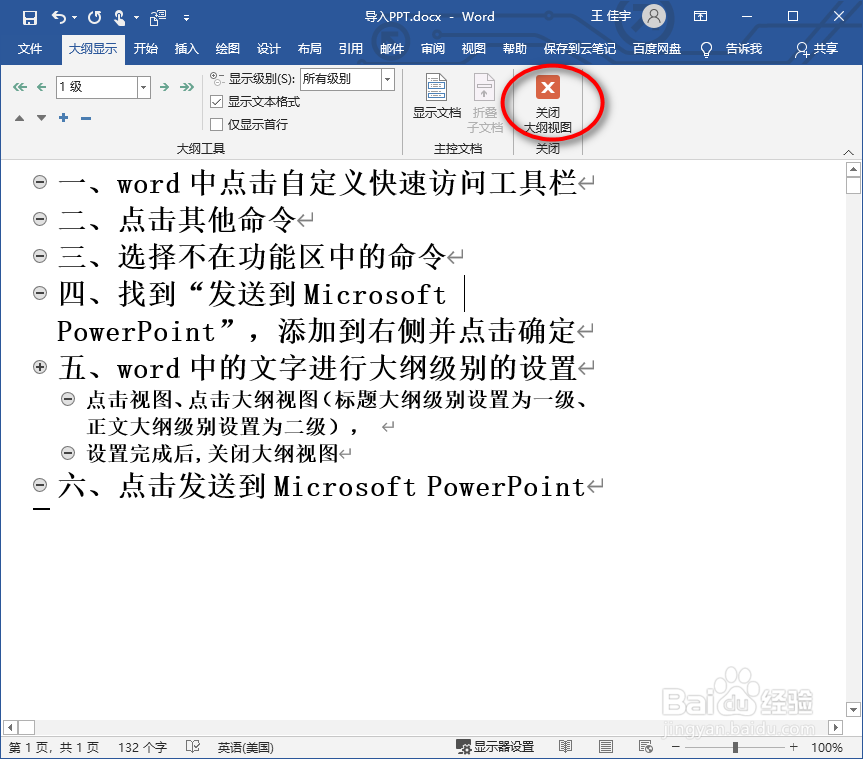
Task: Open Customize Quick Access Toolbar arrow
Action: point(187,18)
